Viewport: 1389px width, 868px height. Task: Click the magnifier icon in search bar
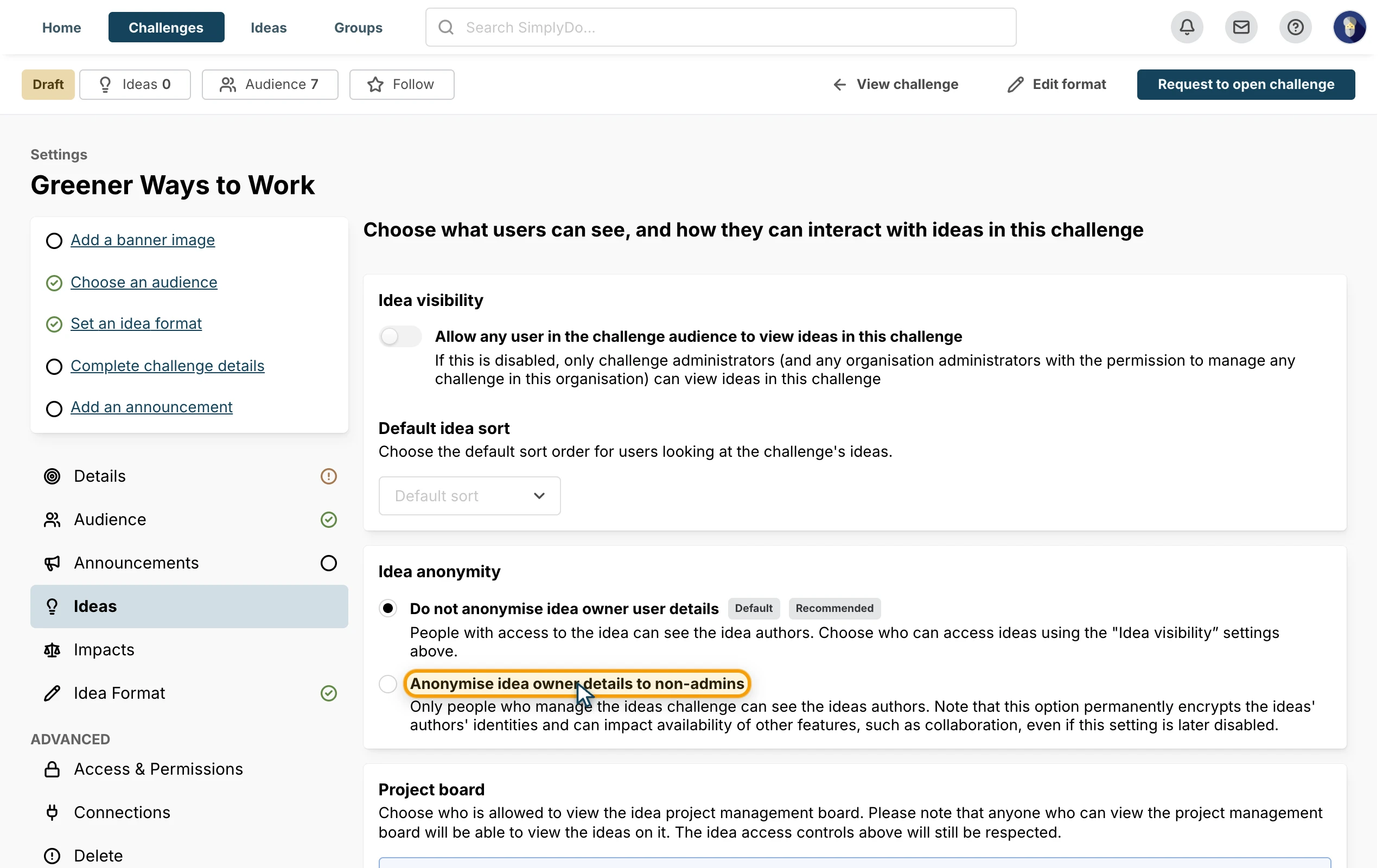[446, 27]
